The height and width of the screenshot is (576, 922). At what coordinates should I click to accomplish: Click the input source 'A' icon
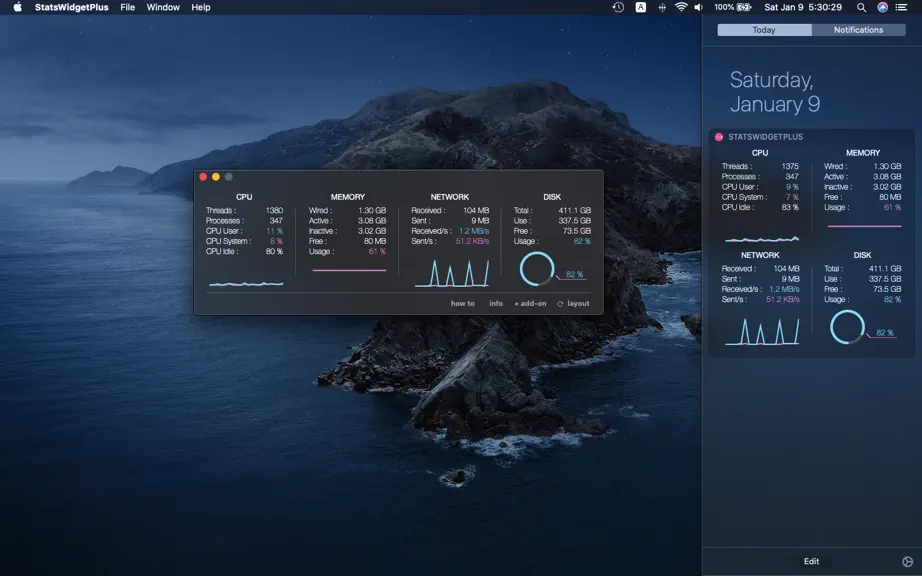pos(640,7)
